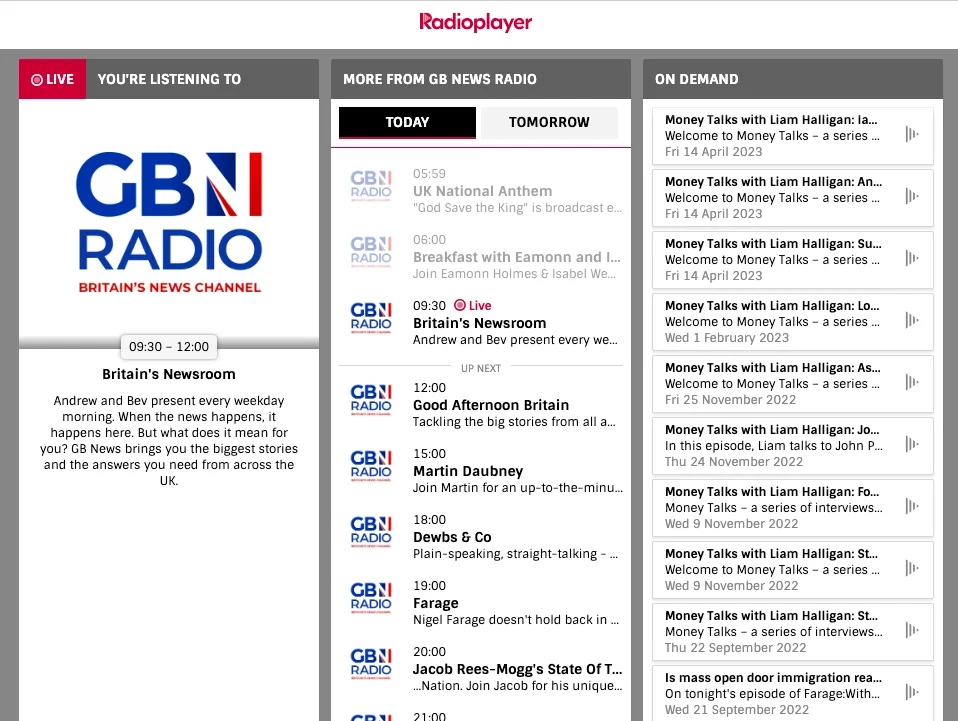The height and width of the screenshot is (721, 958).
Task: Click 'Wed 21 September 2022' date text
Action: coord(737,709)
